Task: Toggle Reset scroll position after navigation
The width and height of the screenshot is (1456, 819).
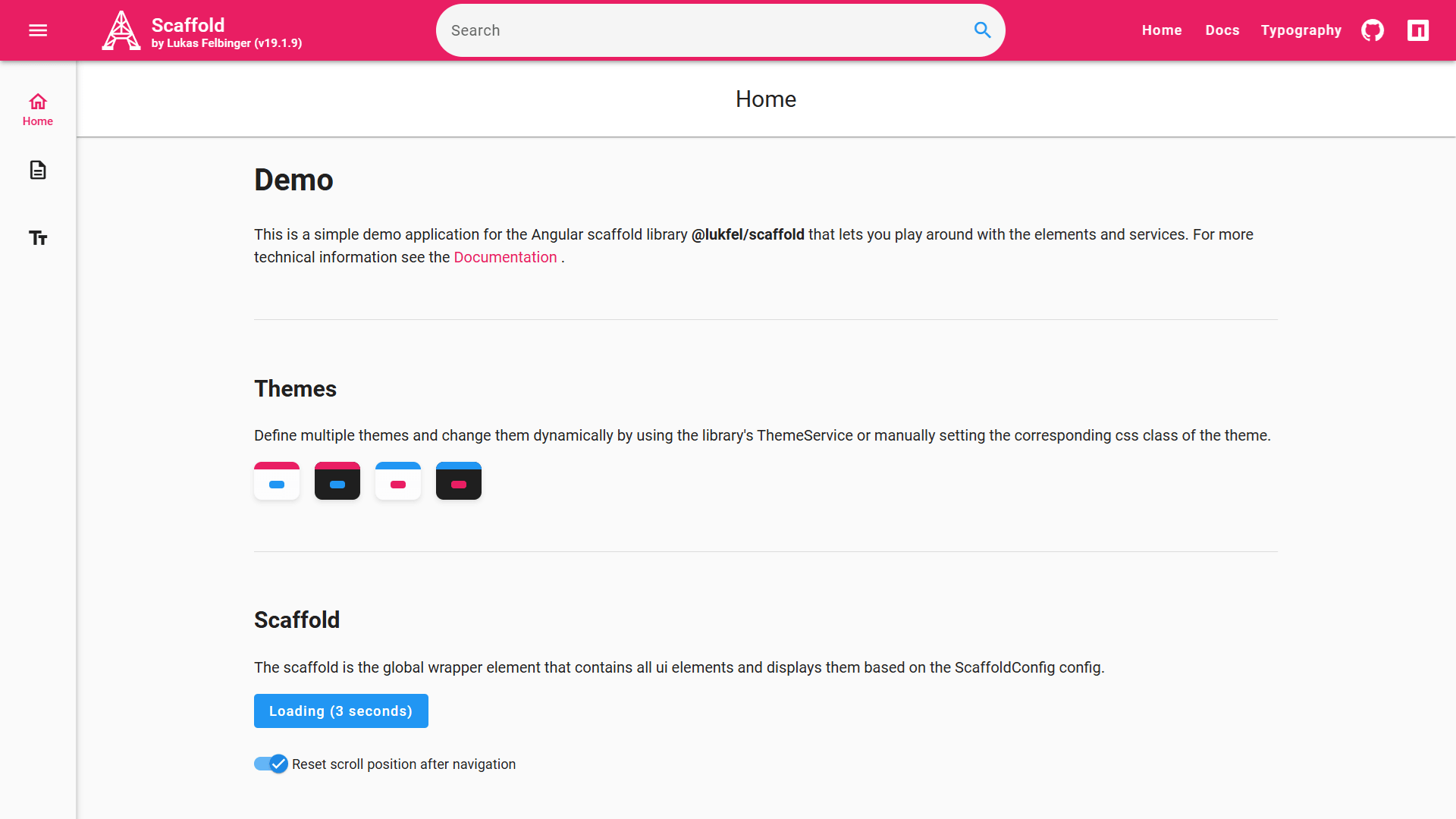Action: coord(271,764)
